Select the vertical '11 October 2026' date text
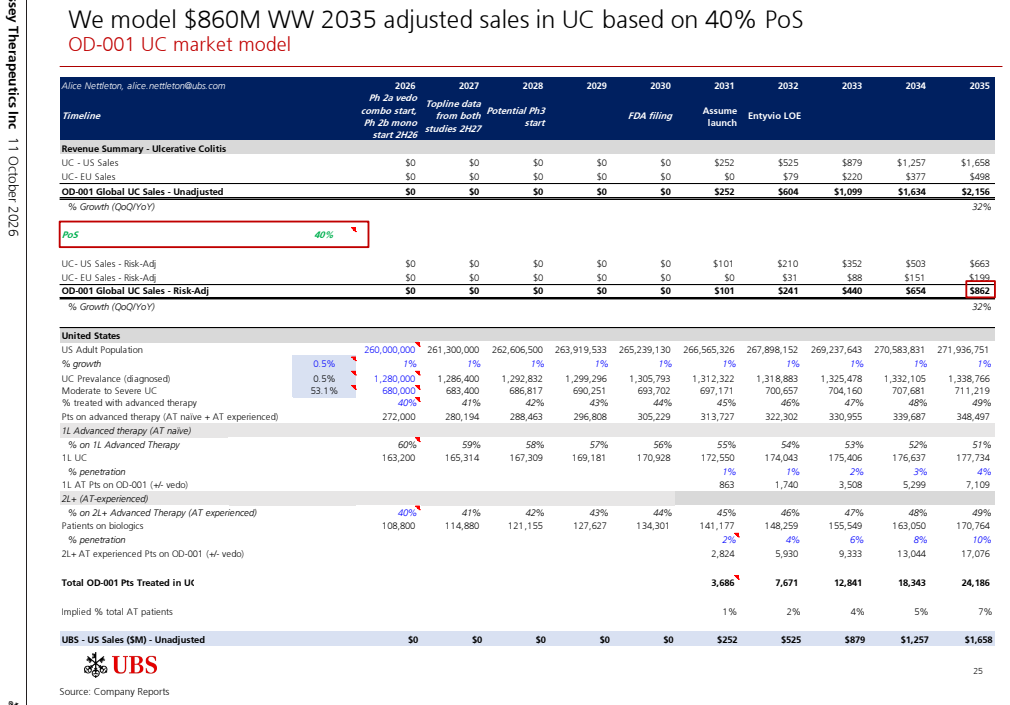The image size is (1010, 705). point(13,187)
